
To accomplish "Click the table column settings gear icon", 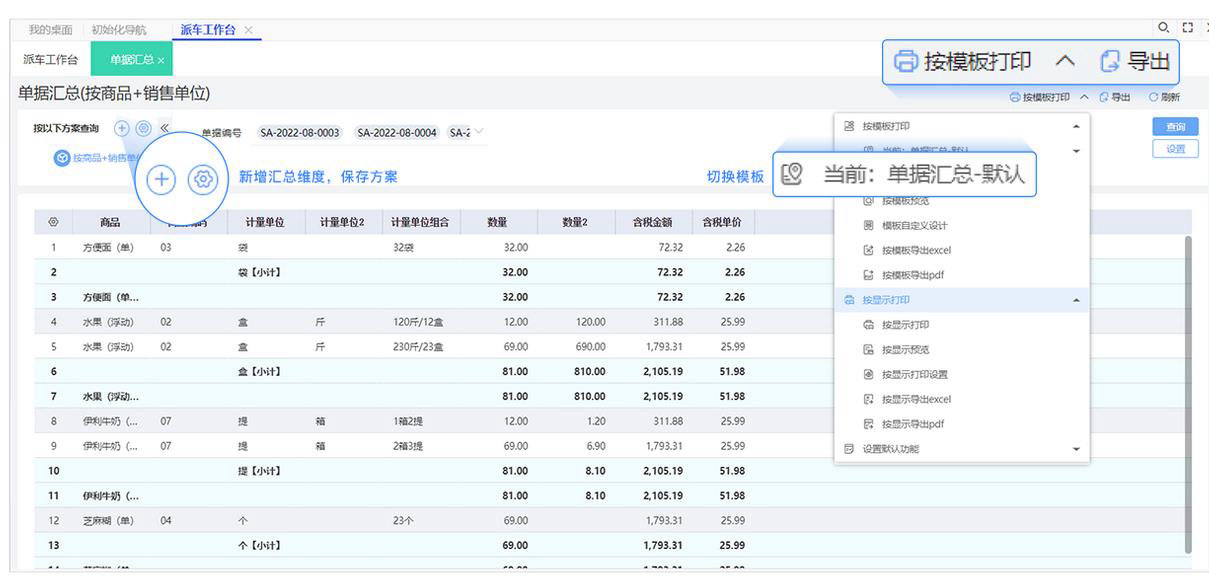I will click(53, 222).
